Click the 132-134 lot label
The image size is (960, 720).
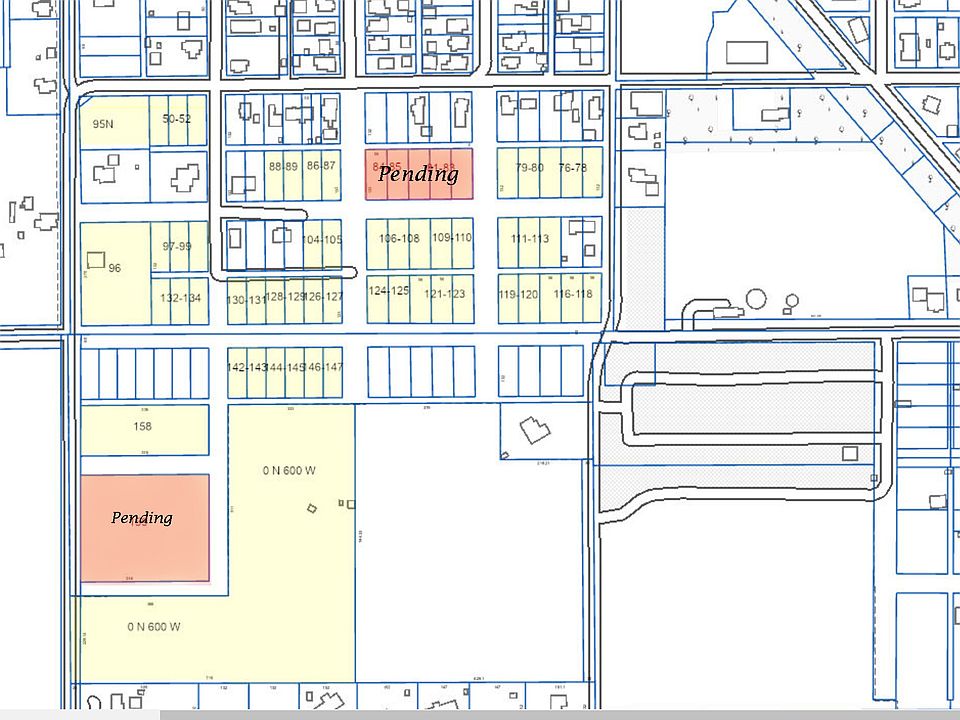pyautogui.click(x=181, y=298)
